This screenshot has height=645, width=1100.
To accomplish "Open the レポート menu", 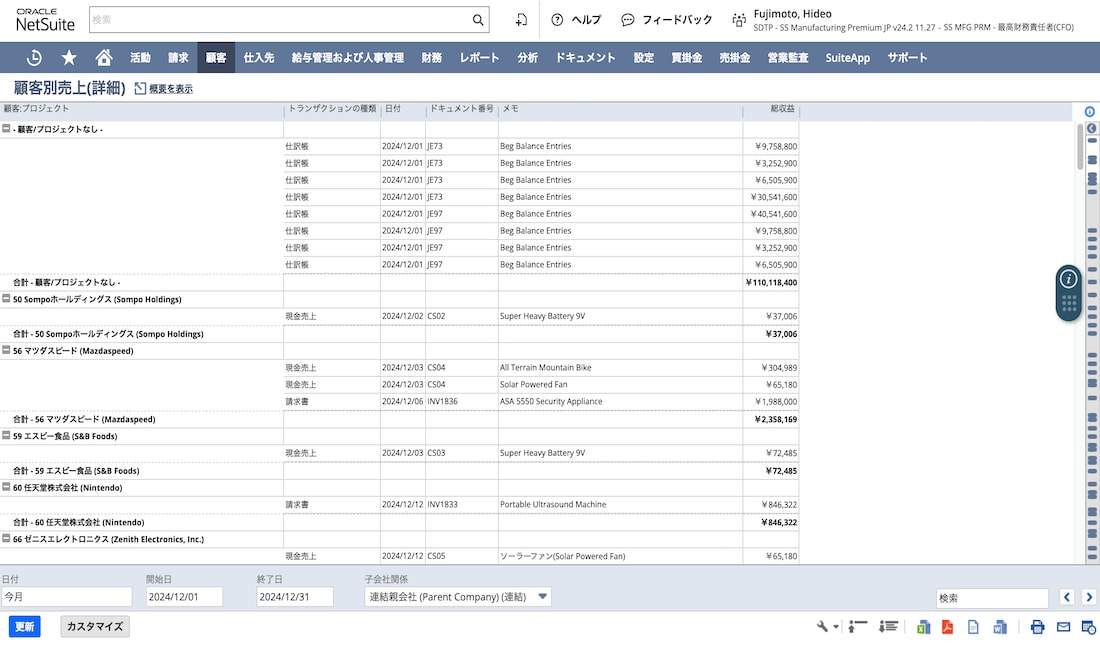I will (x=479, y=58).
